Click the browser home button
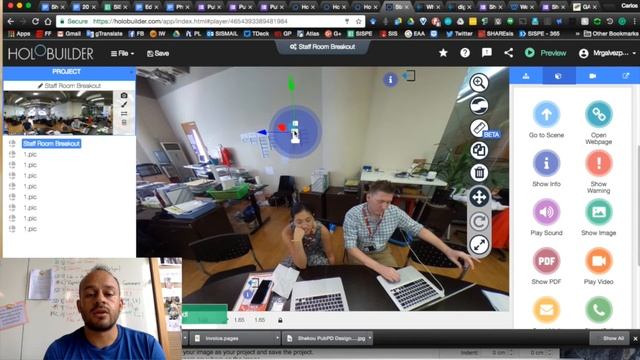Viewport: 640px width, 360px height. coord(48,21)
